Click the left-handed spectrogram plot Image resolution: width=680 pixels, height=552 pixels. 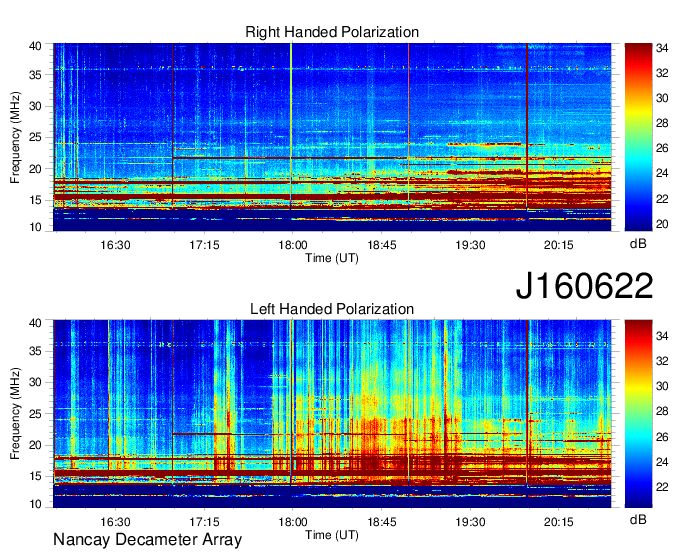click(332, 414)
